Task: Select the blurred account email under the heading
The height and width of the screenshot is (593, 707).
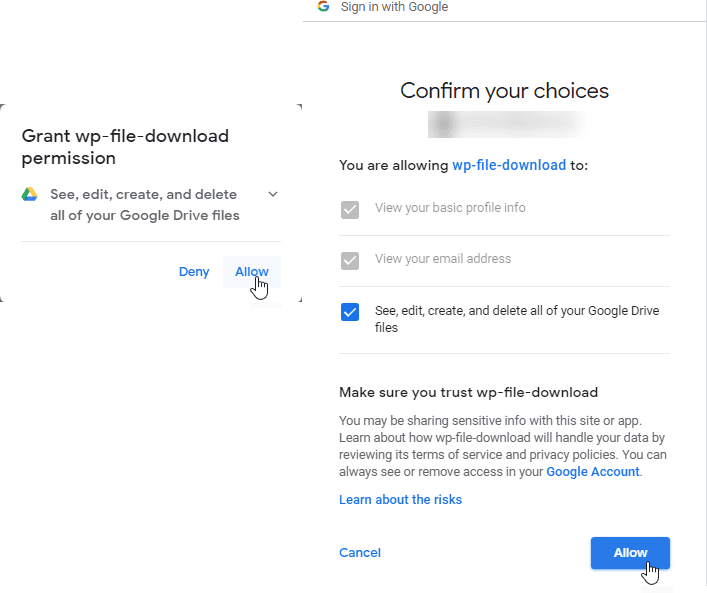Action: pyautogui.click(x=505, y=124)
